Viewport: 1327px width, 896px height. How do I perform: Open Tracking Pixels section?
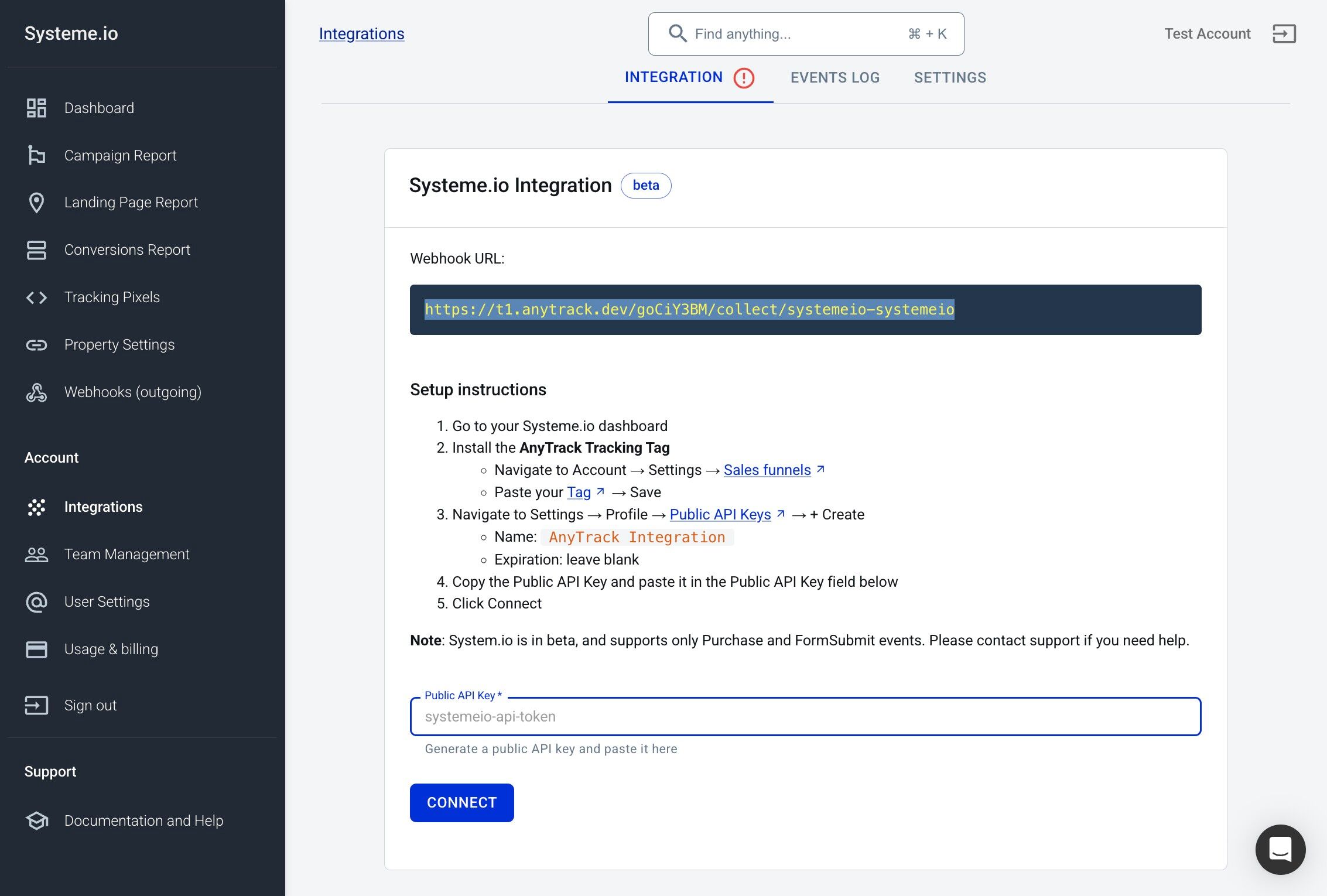[x=112, y=297]
